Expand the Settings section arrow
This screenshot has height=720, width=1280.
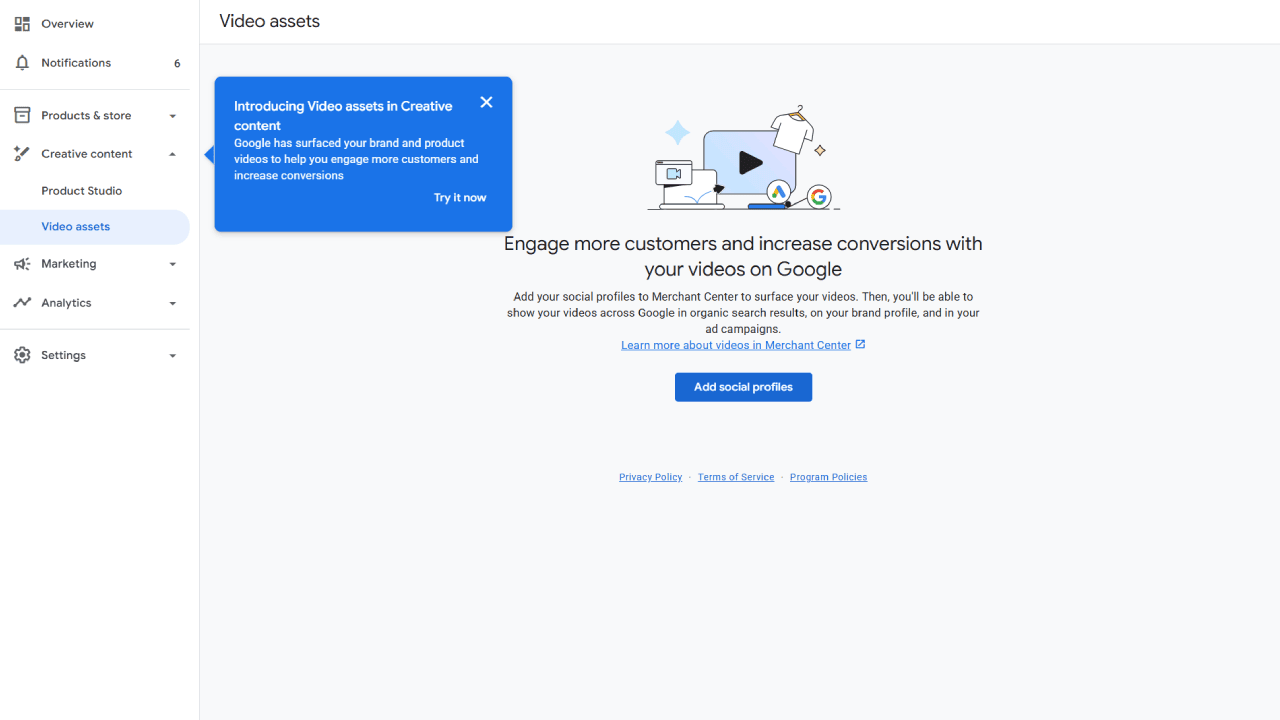pos(172,356)
